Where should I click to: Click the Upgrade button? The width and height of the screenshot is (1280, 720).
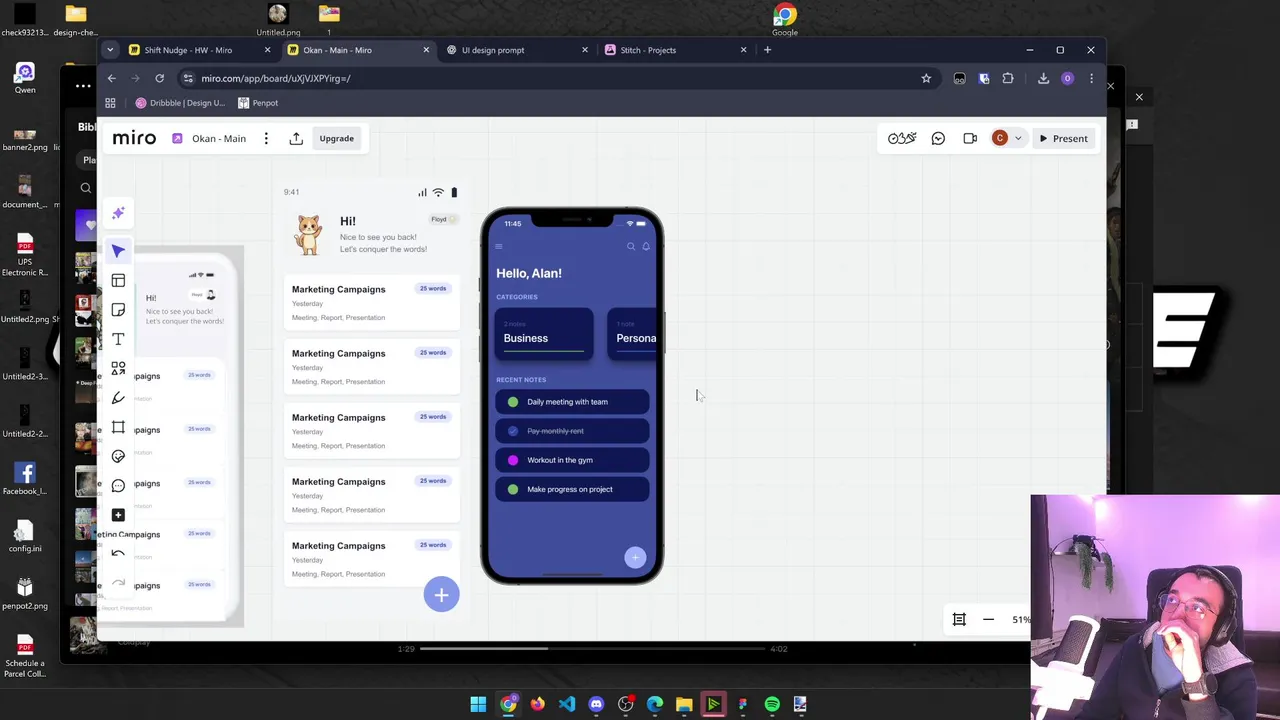337,139
